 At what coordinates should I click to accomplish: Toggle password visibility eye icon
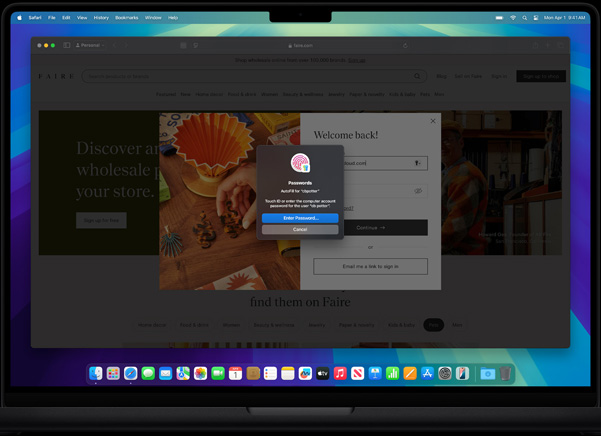pyautogui.click(x=418, y=191)
